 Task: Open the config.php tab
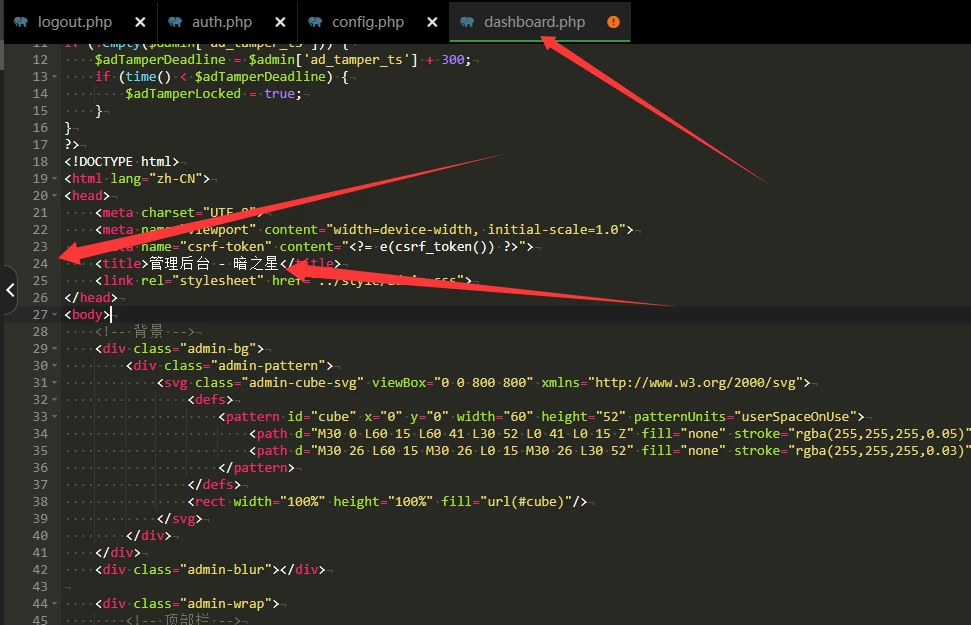pyautogui.click(x=368, y=22)
